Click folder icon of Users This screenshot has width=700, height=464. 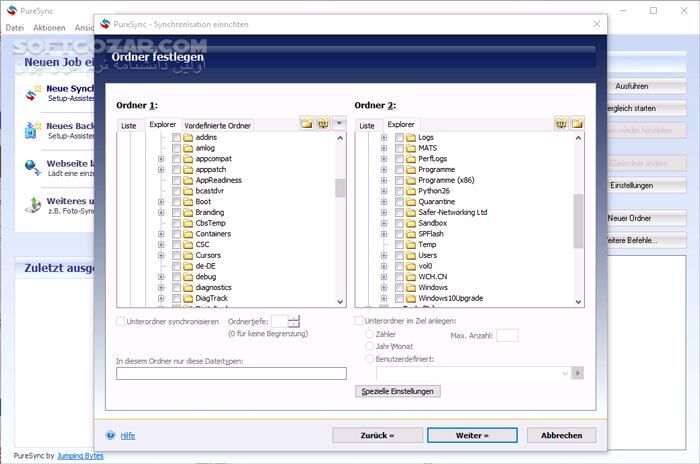coord(411,255)
